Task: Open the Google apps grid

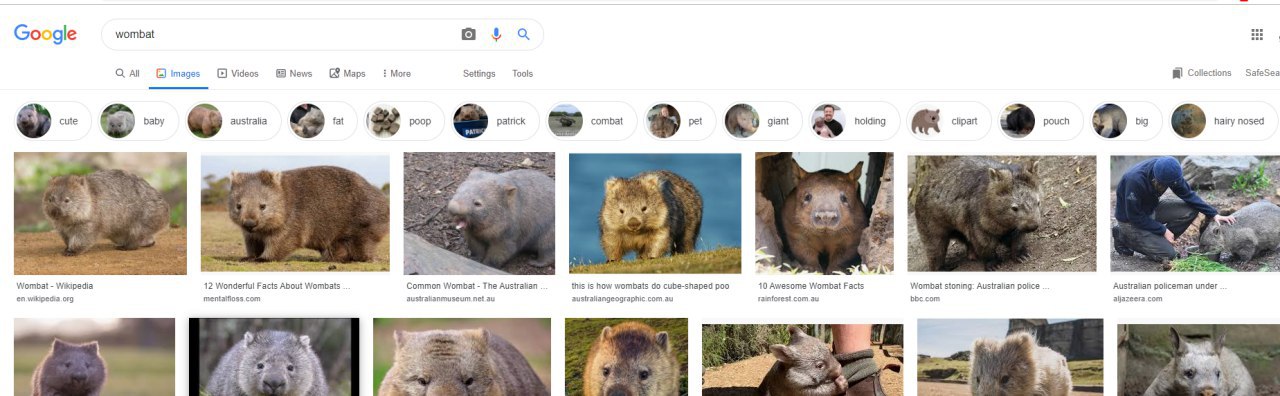Action: click(1257, 34)
